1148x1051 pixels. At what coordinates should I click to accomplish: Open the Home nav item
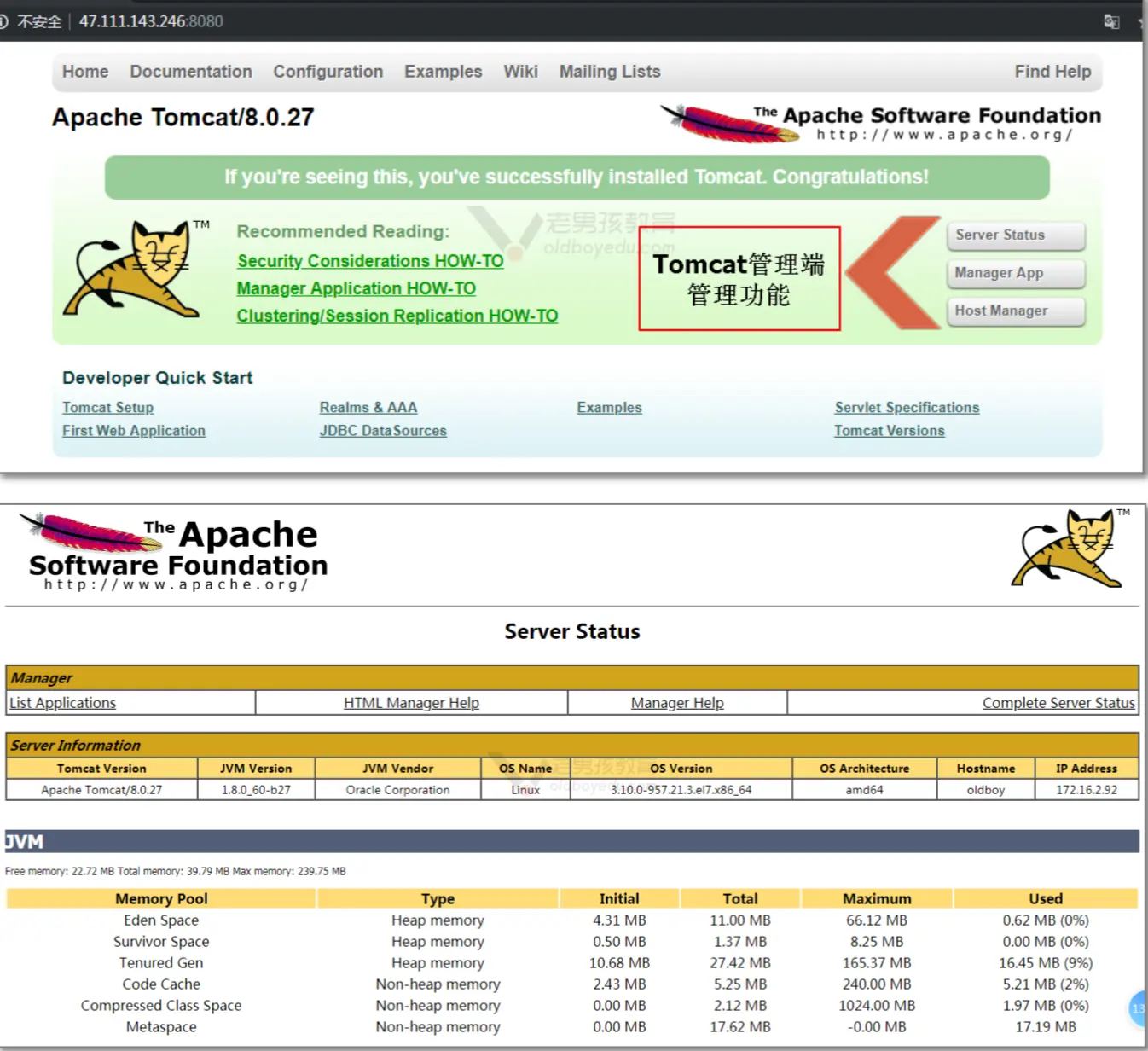[85, 72]
